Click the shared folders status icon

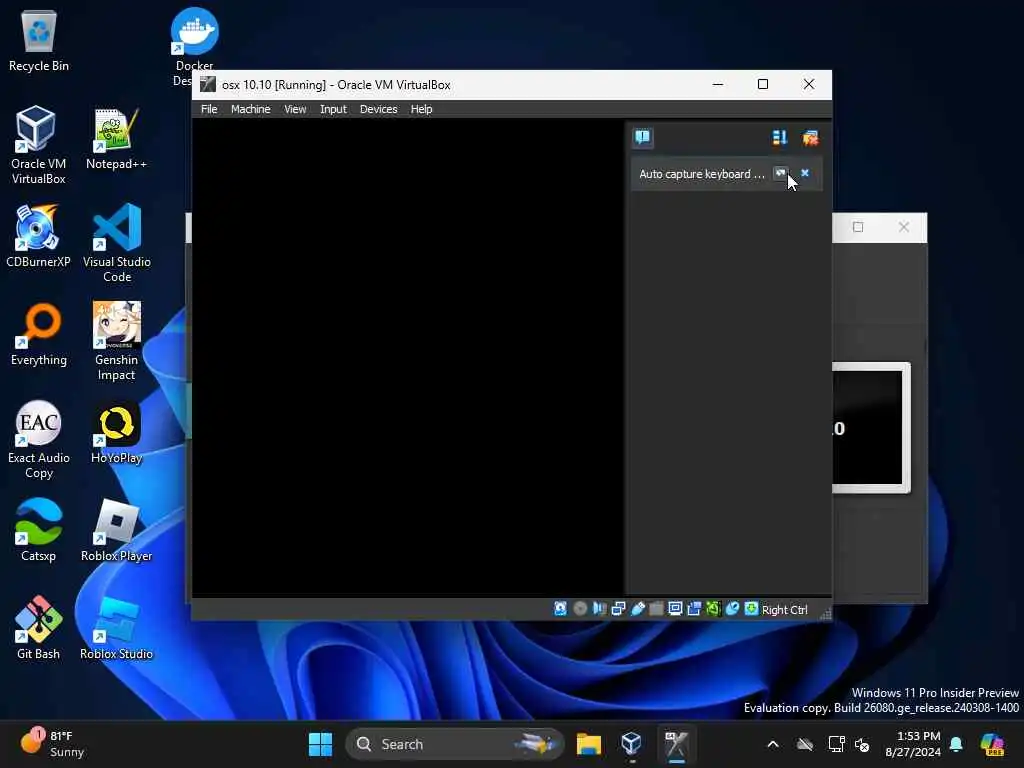656,609
